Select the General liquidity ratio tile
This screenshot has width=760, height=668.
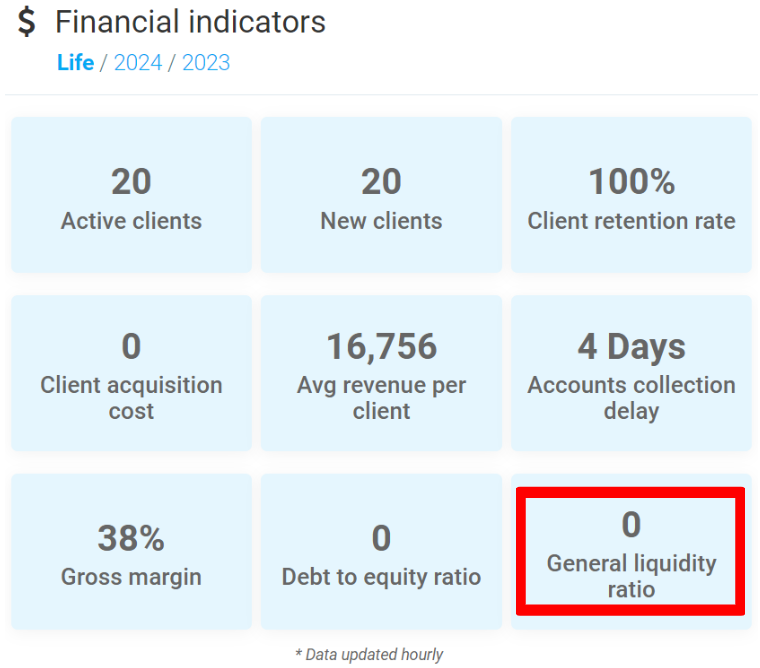[631, 552]
